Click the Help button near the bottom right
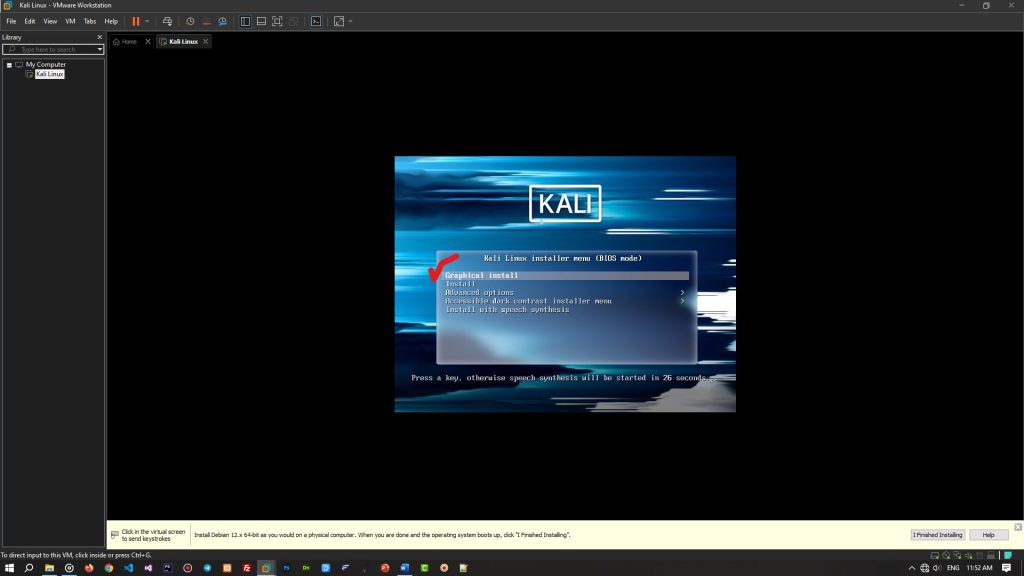The width and height of the screenshot is (1024, 576). coord(989,534)
